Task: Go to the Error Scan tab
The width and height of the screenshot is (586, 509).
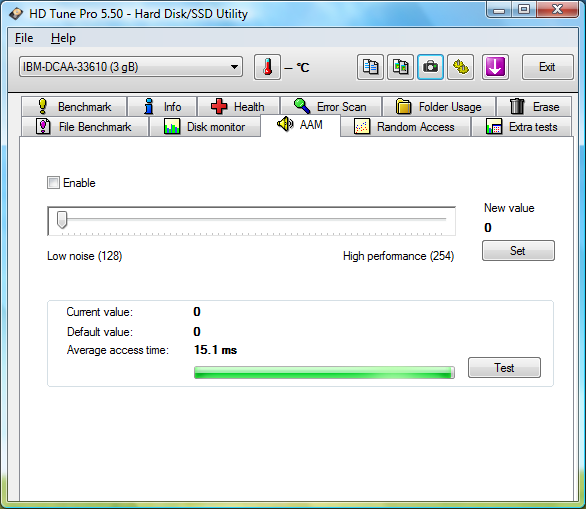Action: click(331, 107)
